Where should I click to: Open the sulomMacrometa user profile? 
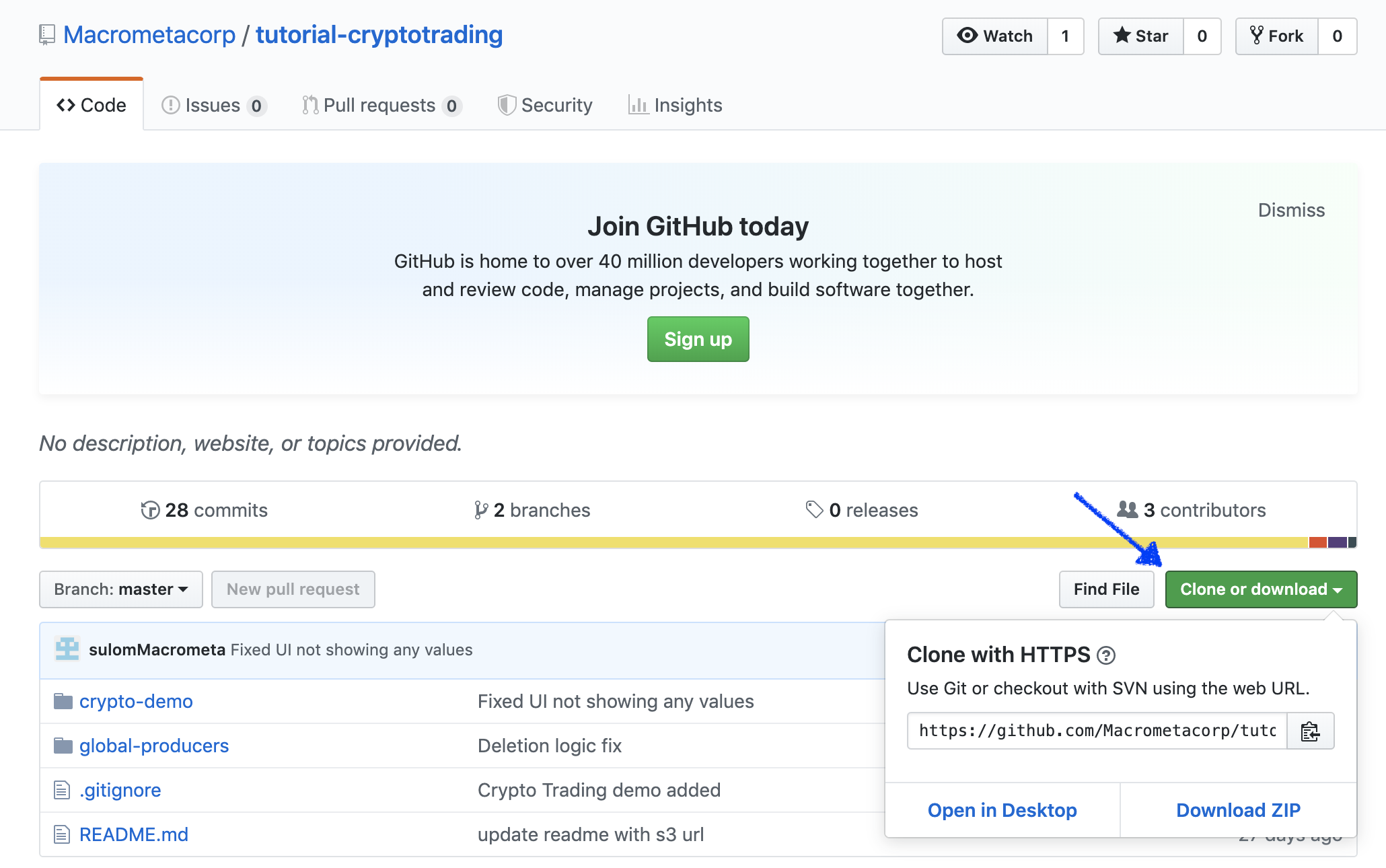pyautogui.click(x=157, y=650)
